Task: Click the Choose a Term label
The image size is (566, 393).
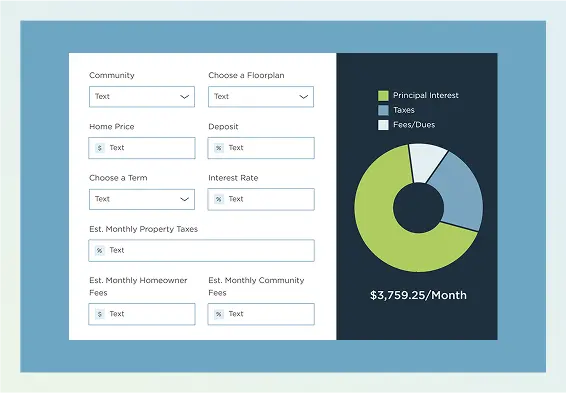Action: pos(118,178)
